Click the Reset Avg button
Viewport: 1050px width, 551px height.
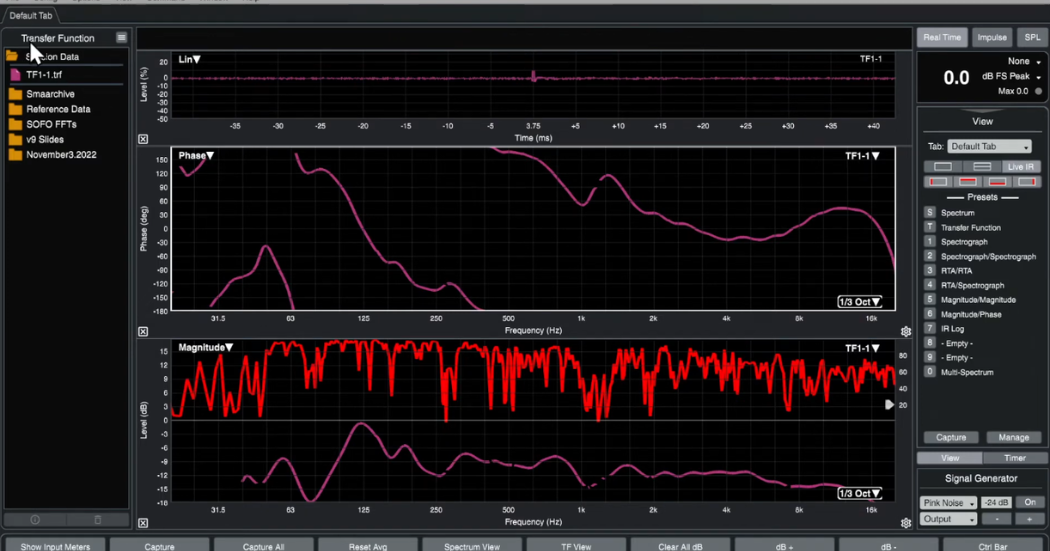click(x=368, y=545)
